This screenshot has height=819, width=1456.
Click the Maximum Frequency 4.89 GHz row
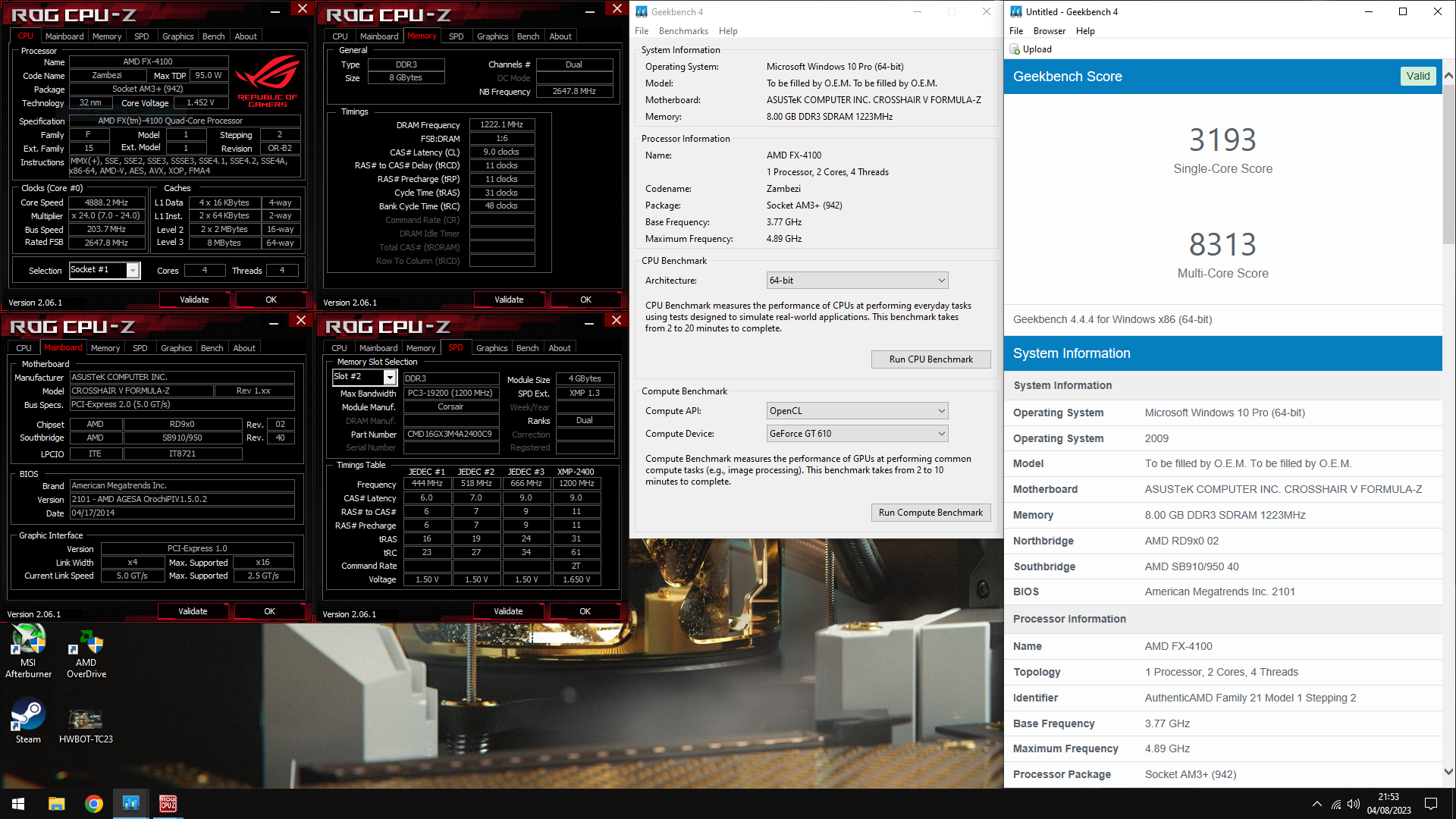point(1222,748)
